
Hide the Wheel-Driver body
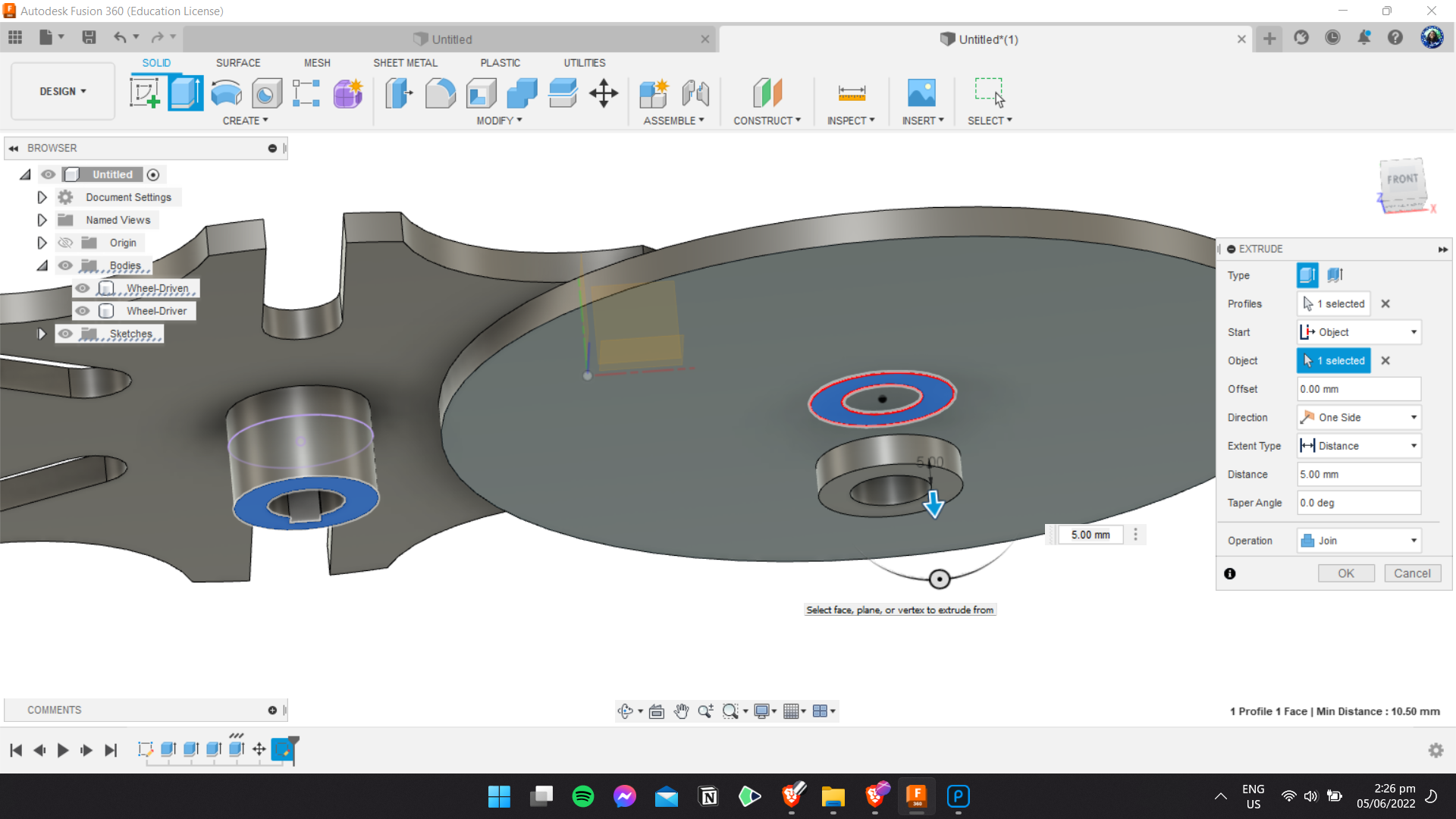click(x=83, y=311)
